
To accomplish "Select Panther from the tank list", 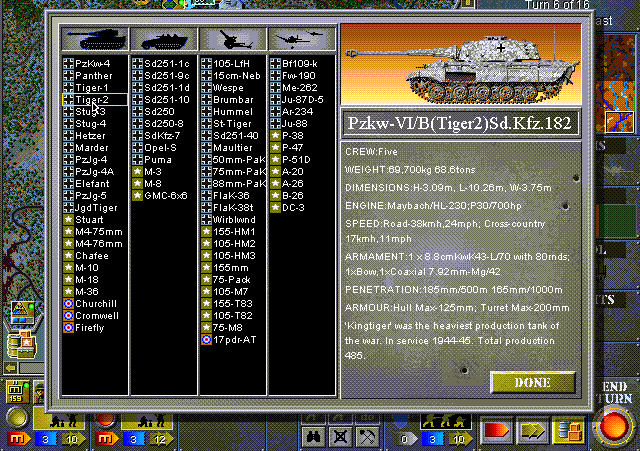I will tap(94, 76).
